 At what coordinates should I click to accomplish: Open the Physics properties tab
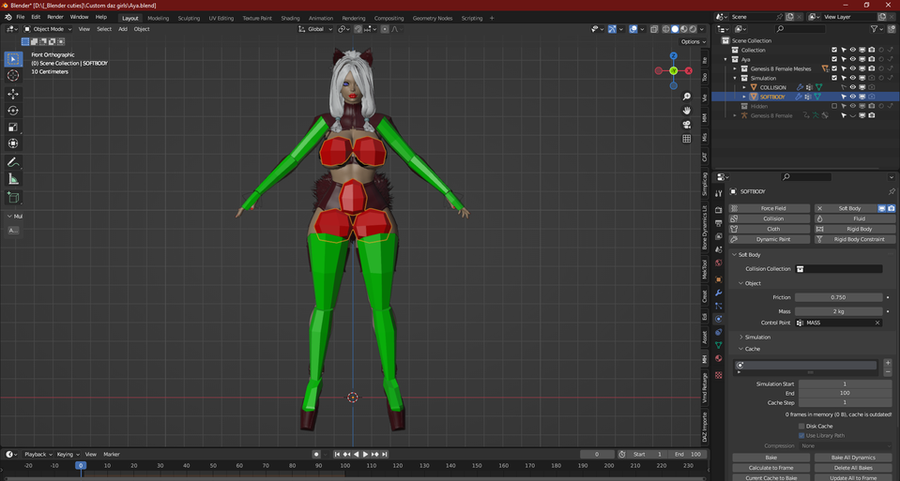point(719,319)
